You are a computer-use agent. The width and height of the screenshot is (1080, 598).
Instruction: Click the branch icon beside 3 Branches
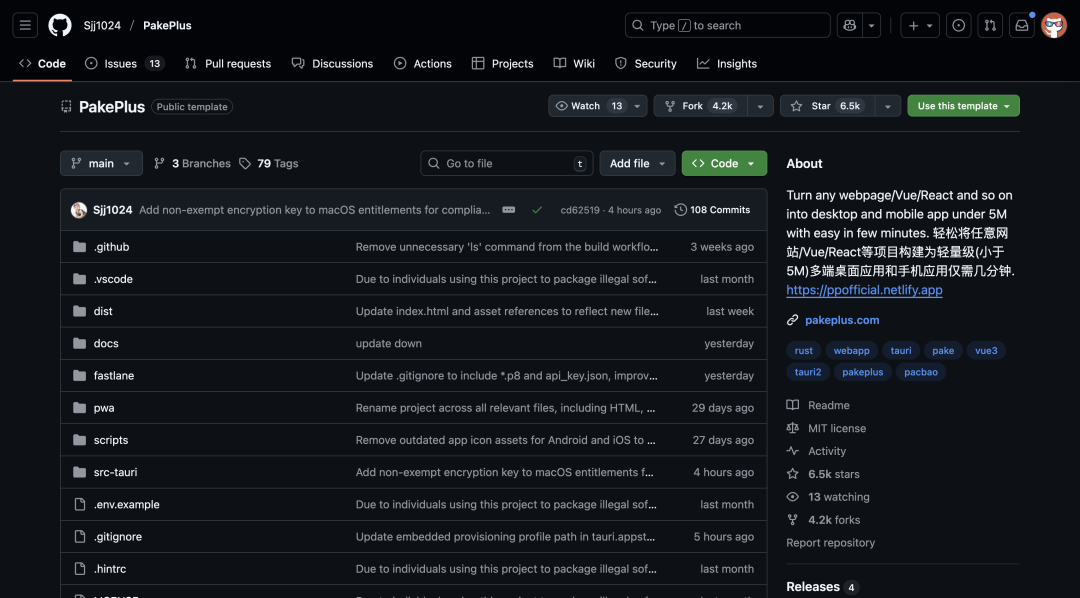coord(159,163)
